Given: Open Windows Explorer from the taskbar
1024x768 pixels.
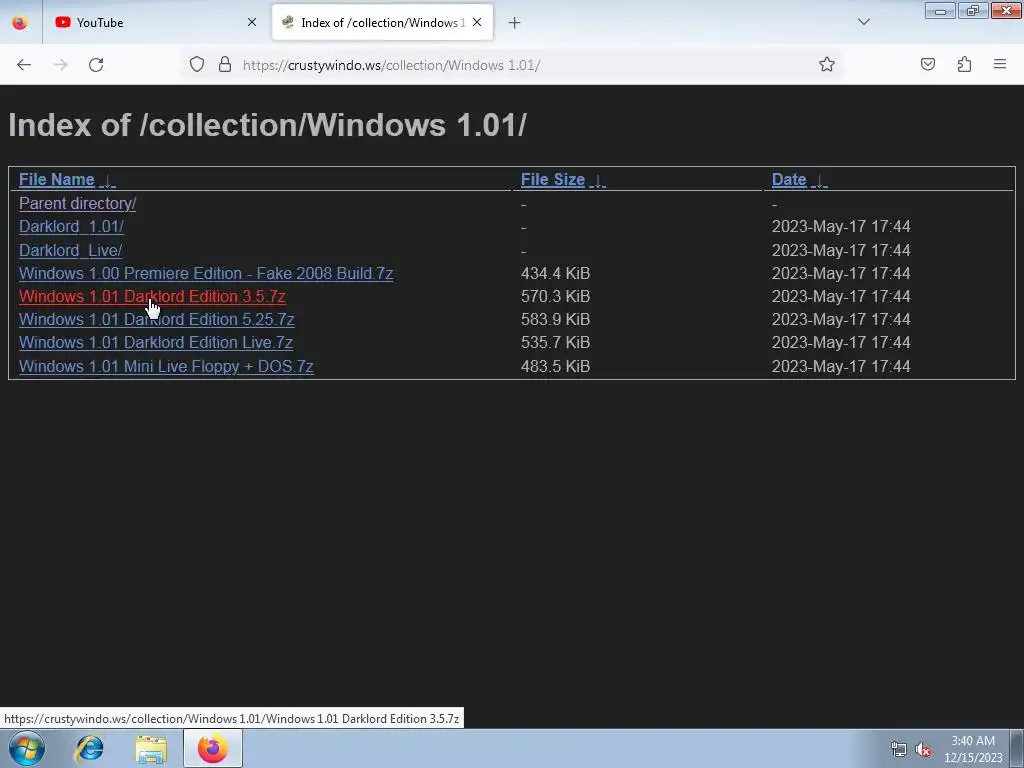Looking at the screenshot, I should pos(151,749).
